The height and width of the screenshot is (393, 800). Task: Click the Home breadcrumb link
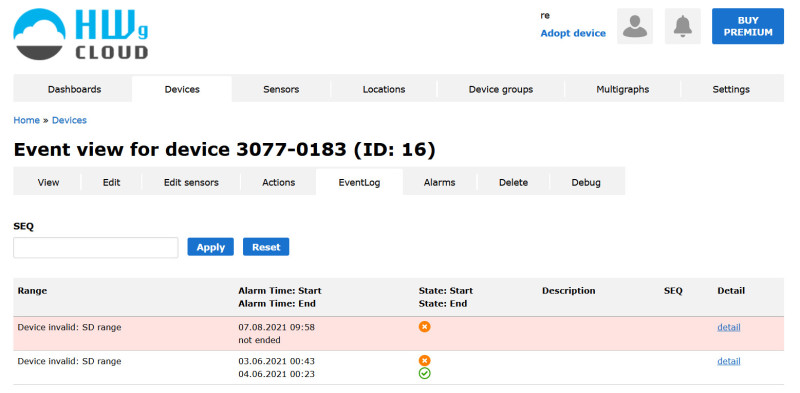27,120
